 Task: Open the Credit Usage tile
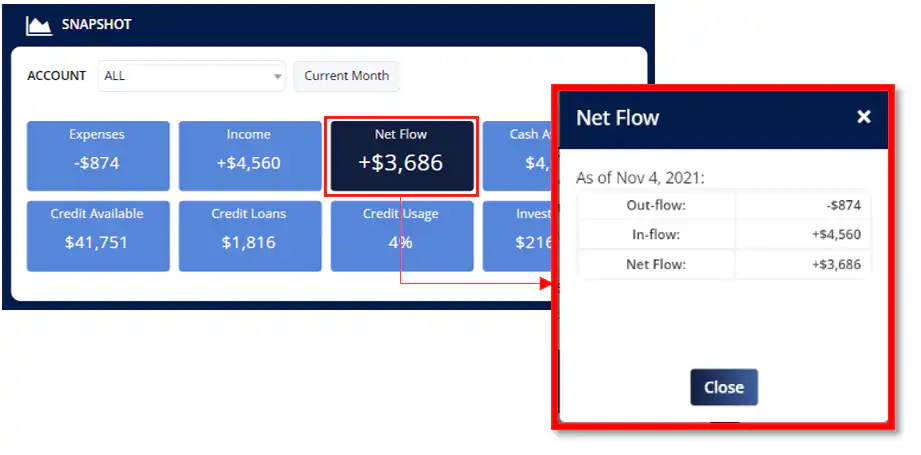[x=401, y=235]
